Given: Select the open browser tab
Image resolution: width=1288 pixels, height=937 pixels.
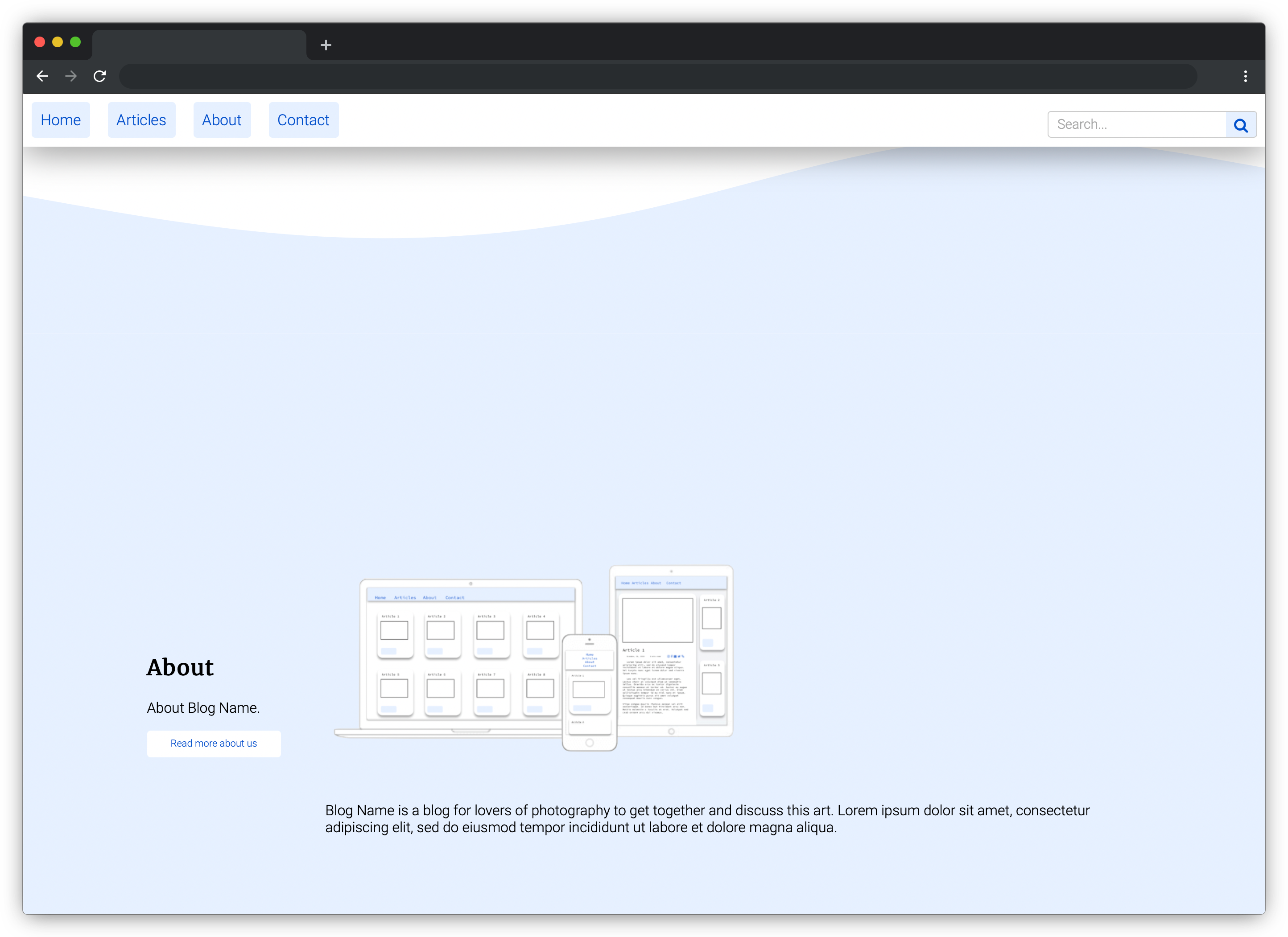Looking at the screenshot, I should pyautogui.click(x=199, y=45).
